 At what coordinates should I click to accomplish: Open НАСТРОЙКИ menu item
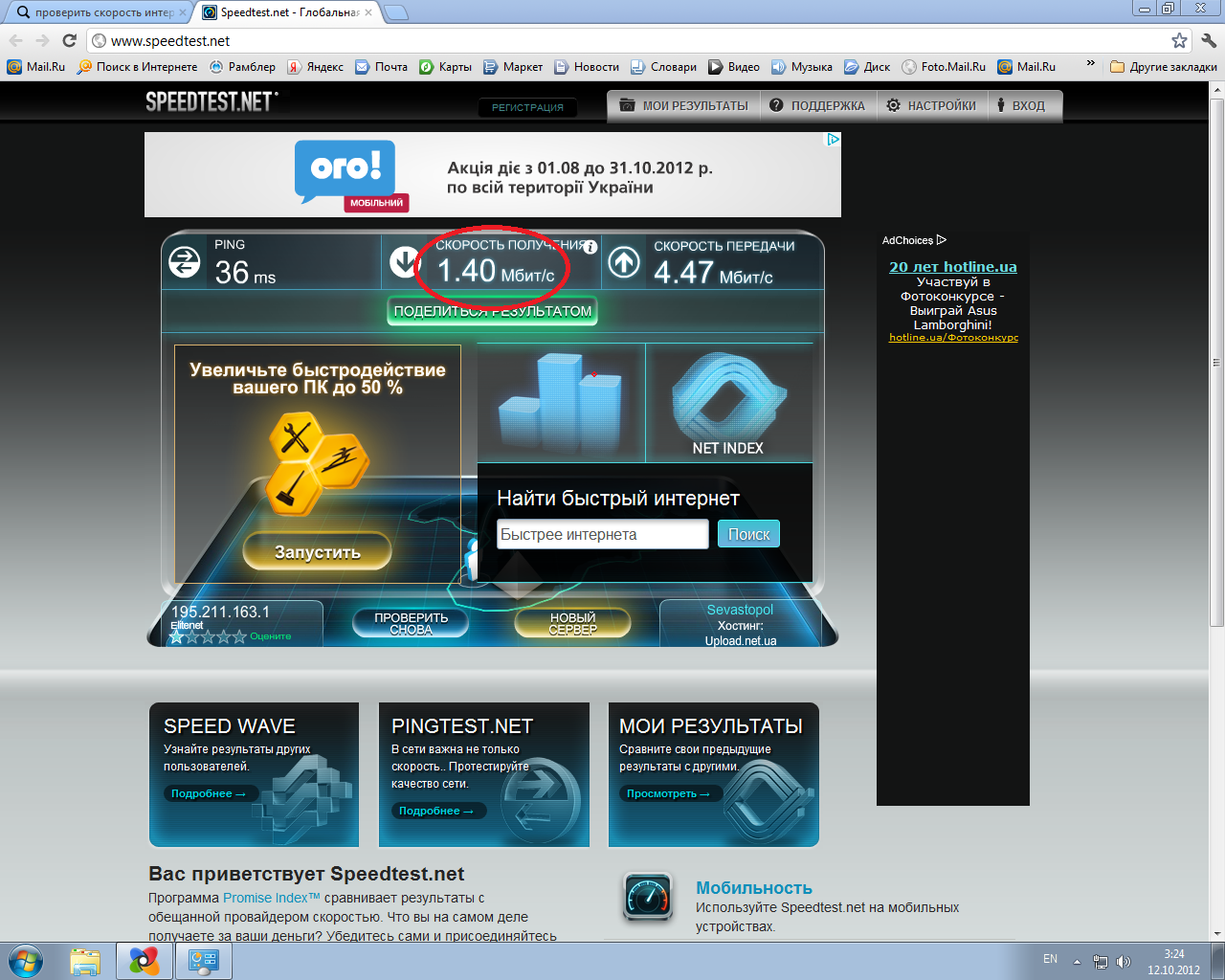[x=931, y=105]
